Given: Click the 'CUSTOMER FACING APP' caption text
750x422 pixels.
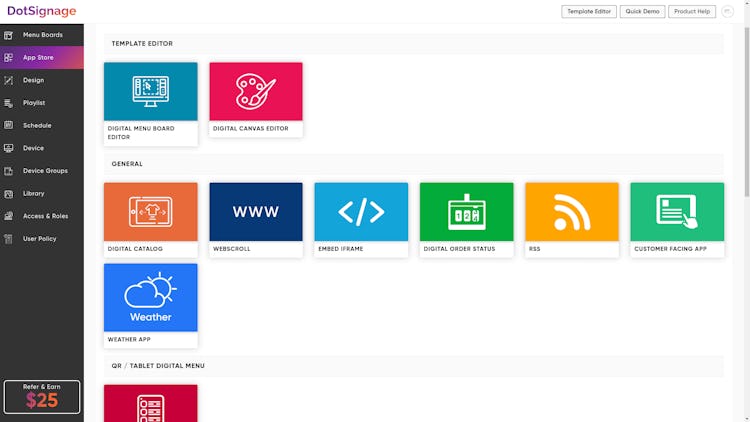Looking at the screenshot, I should pos(670,249).
